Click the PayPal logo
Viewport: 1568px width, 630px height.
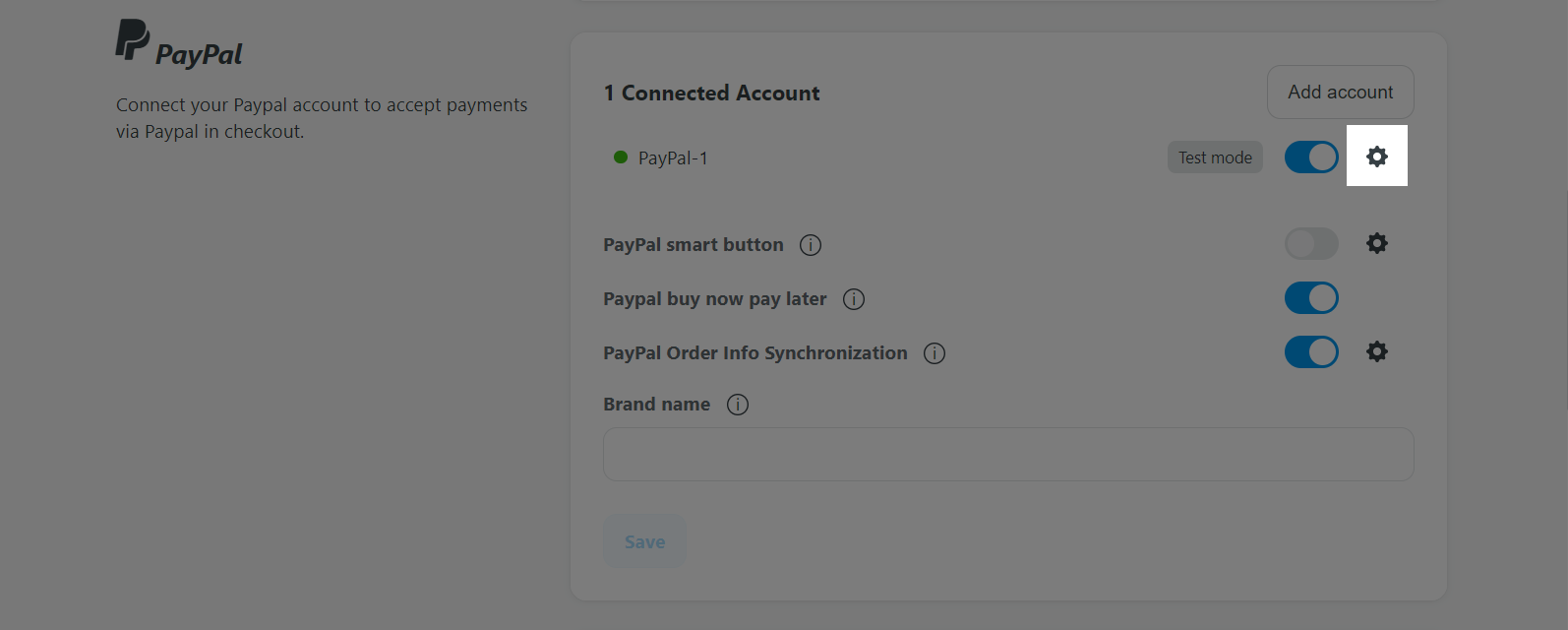click(179, 43)
